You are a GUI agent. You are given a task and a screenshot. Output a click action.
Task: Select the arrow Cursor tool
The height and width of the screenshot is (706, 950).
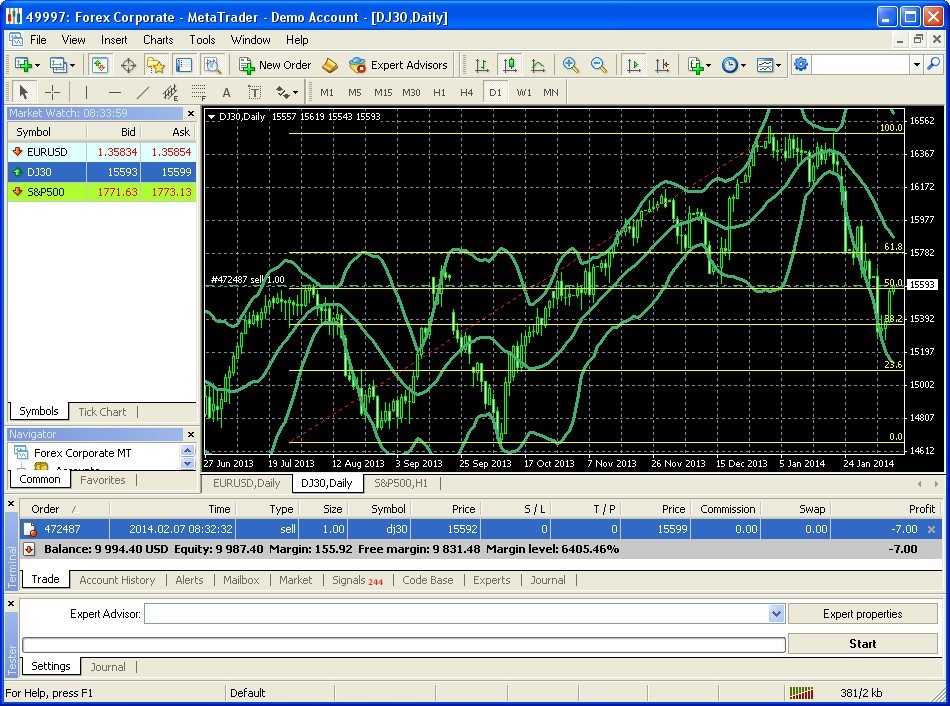tap(24, 92)
